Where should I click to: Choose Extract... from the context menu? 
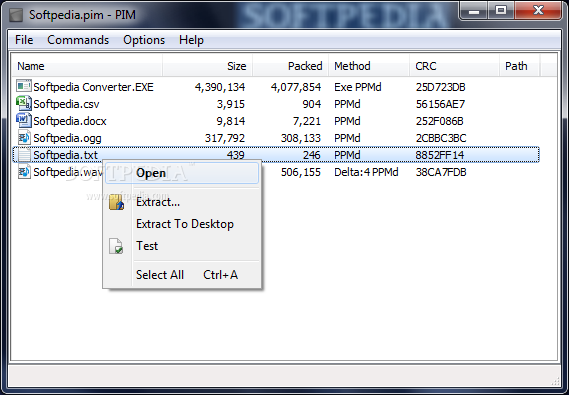[182, 202]
